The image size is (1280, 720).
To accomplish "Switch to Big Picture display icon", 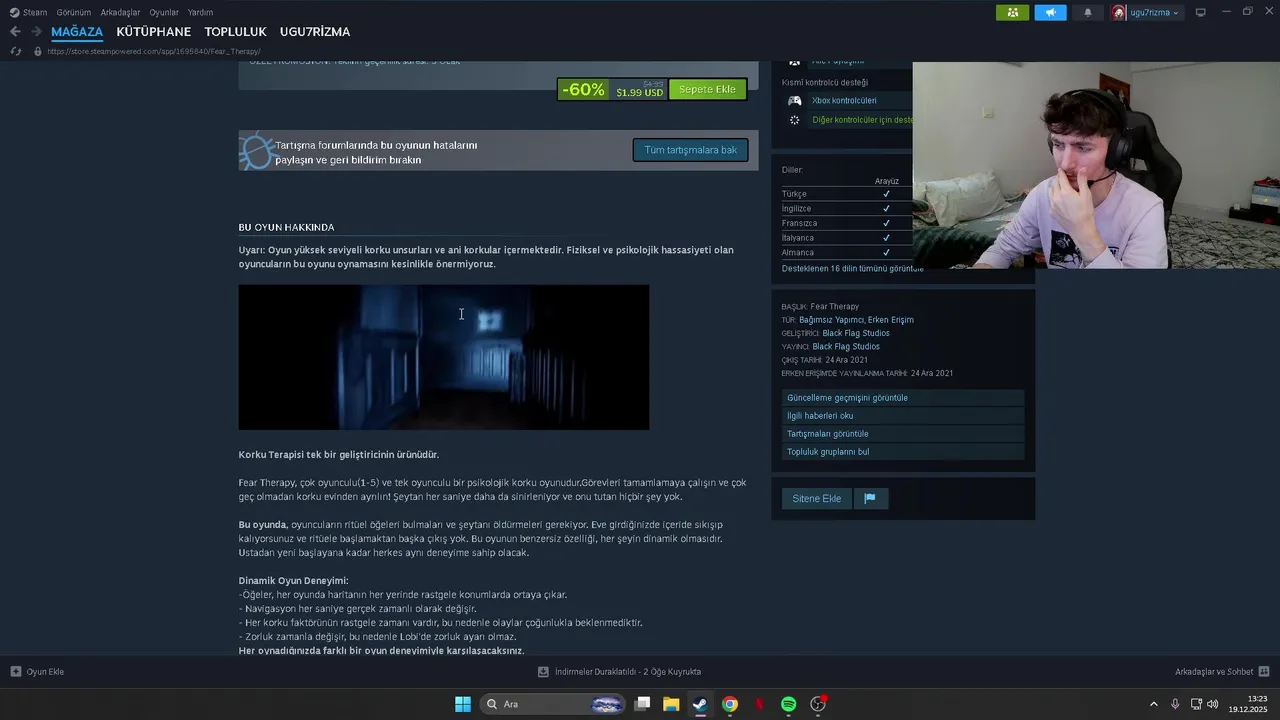I will click(1201, 12).
